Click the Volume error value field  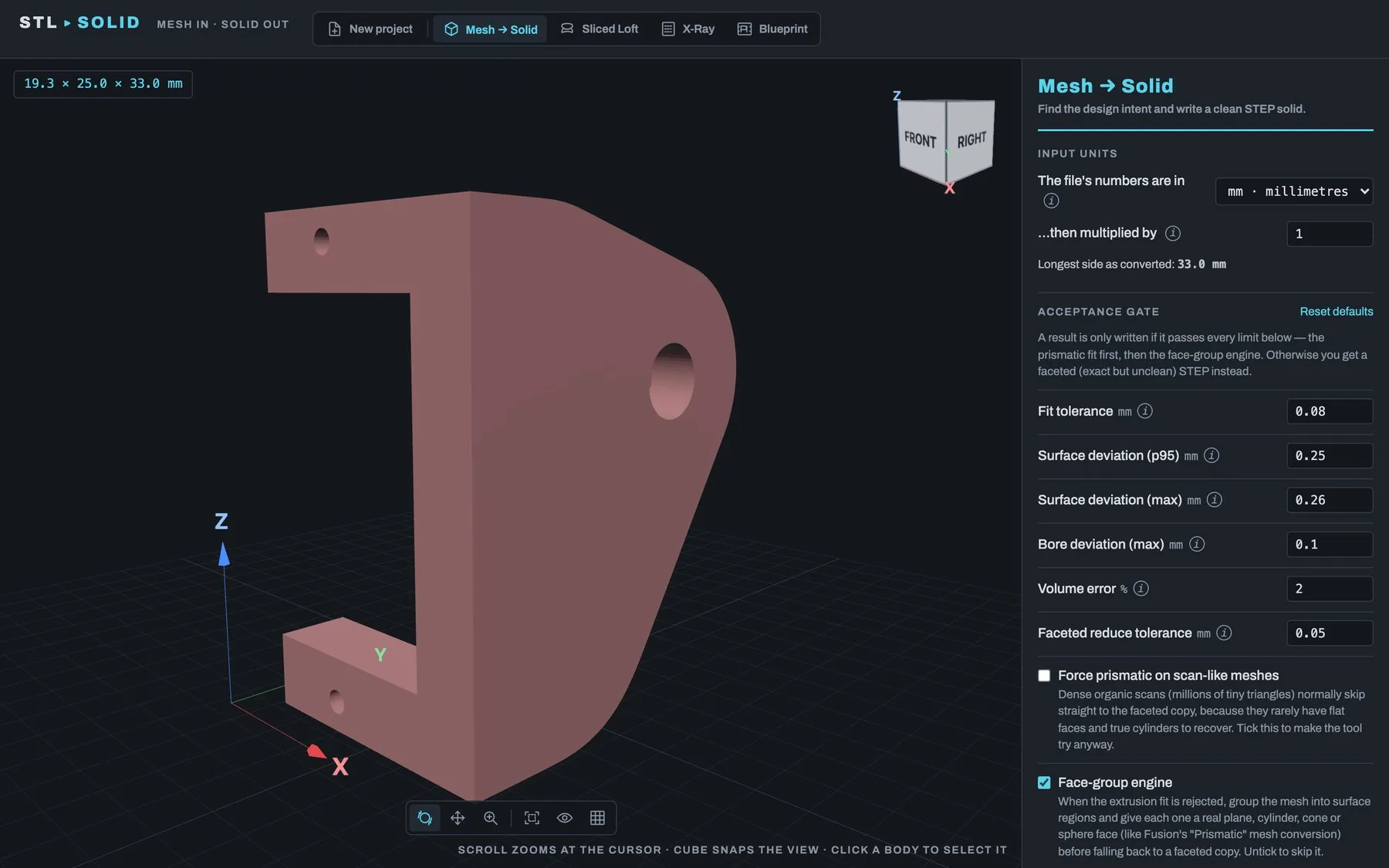tap(1330, 589)
